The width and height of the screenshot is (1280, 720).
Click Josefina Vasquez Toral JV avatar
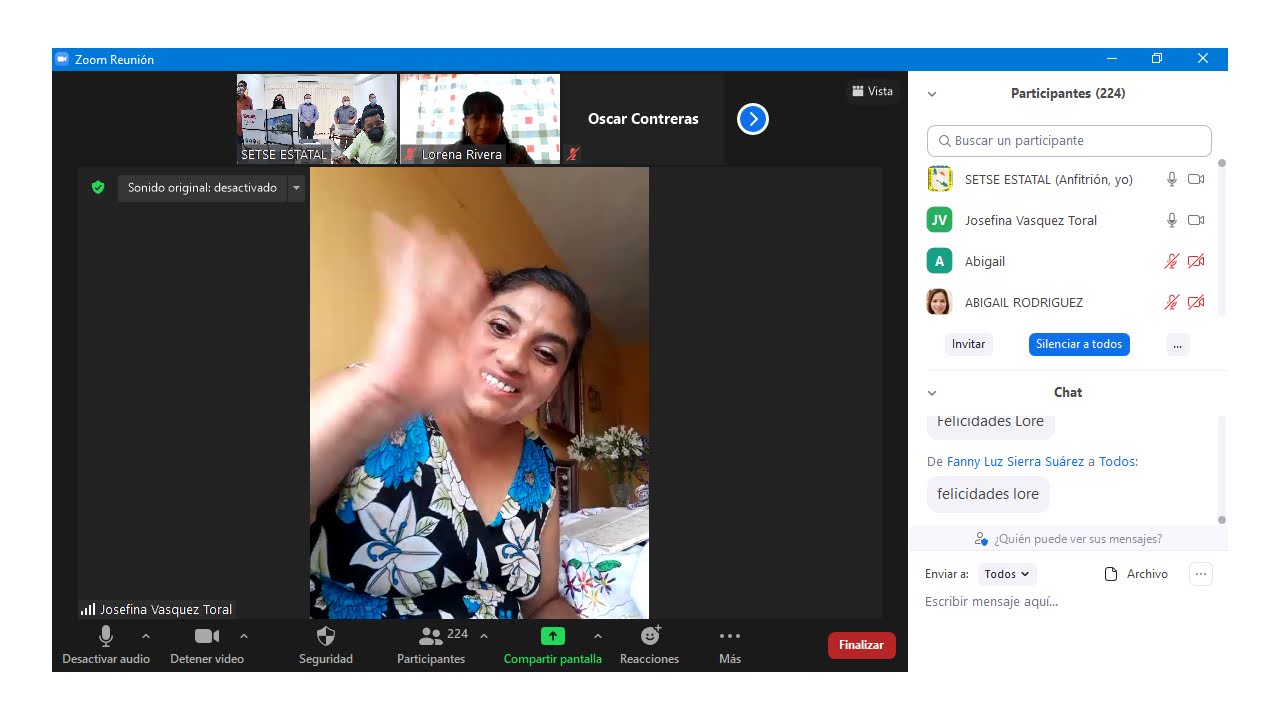pyautogui.click(x=939, y=220)
